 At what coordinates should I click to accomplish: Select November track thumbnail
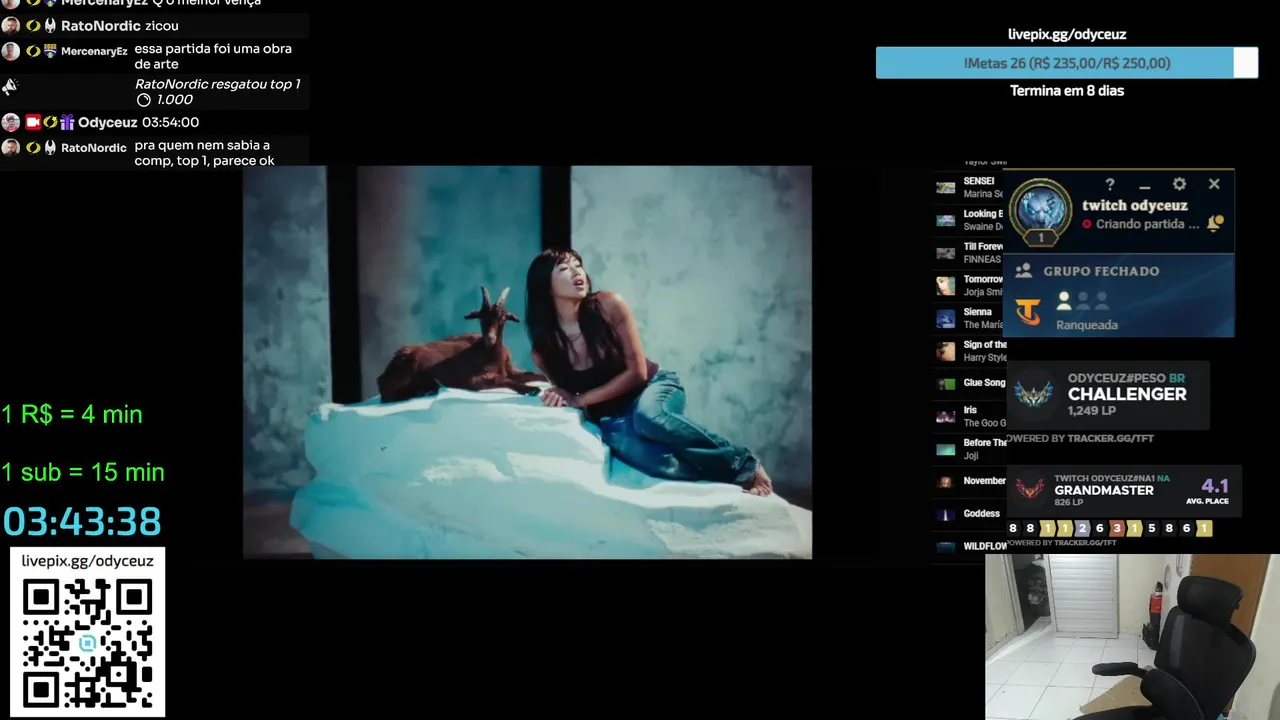[945, 482]
